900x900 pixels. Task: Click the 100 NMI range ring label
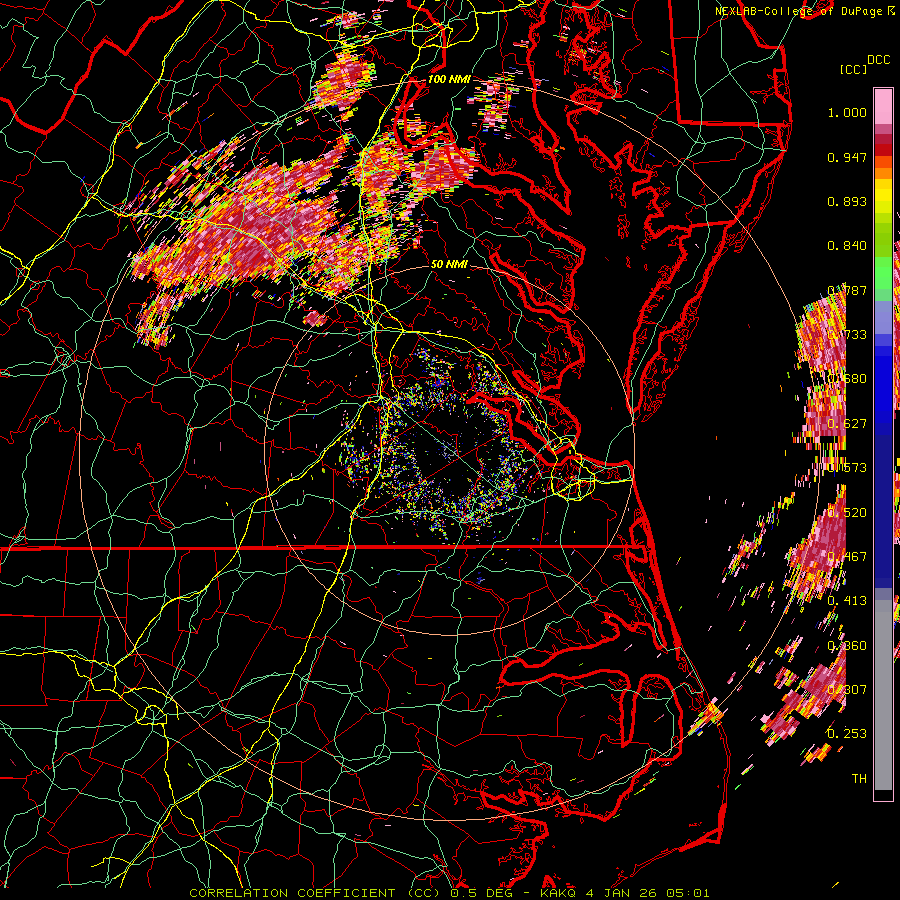449,79
